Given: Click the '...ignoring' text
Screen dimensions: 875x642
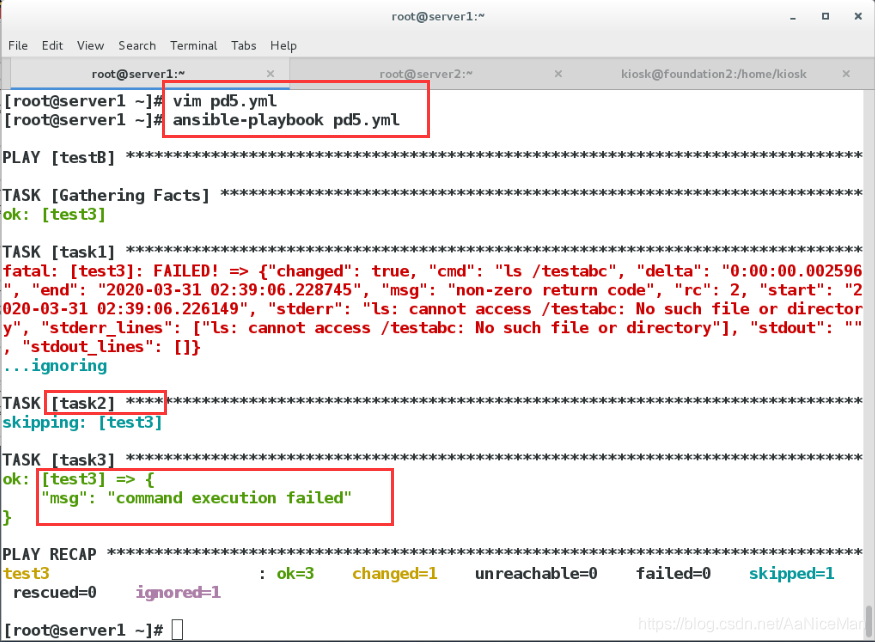Looking at the screenshot, I should pyautogui.click(x=55, y=366).
